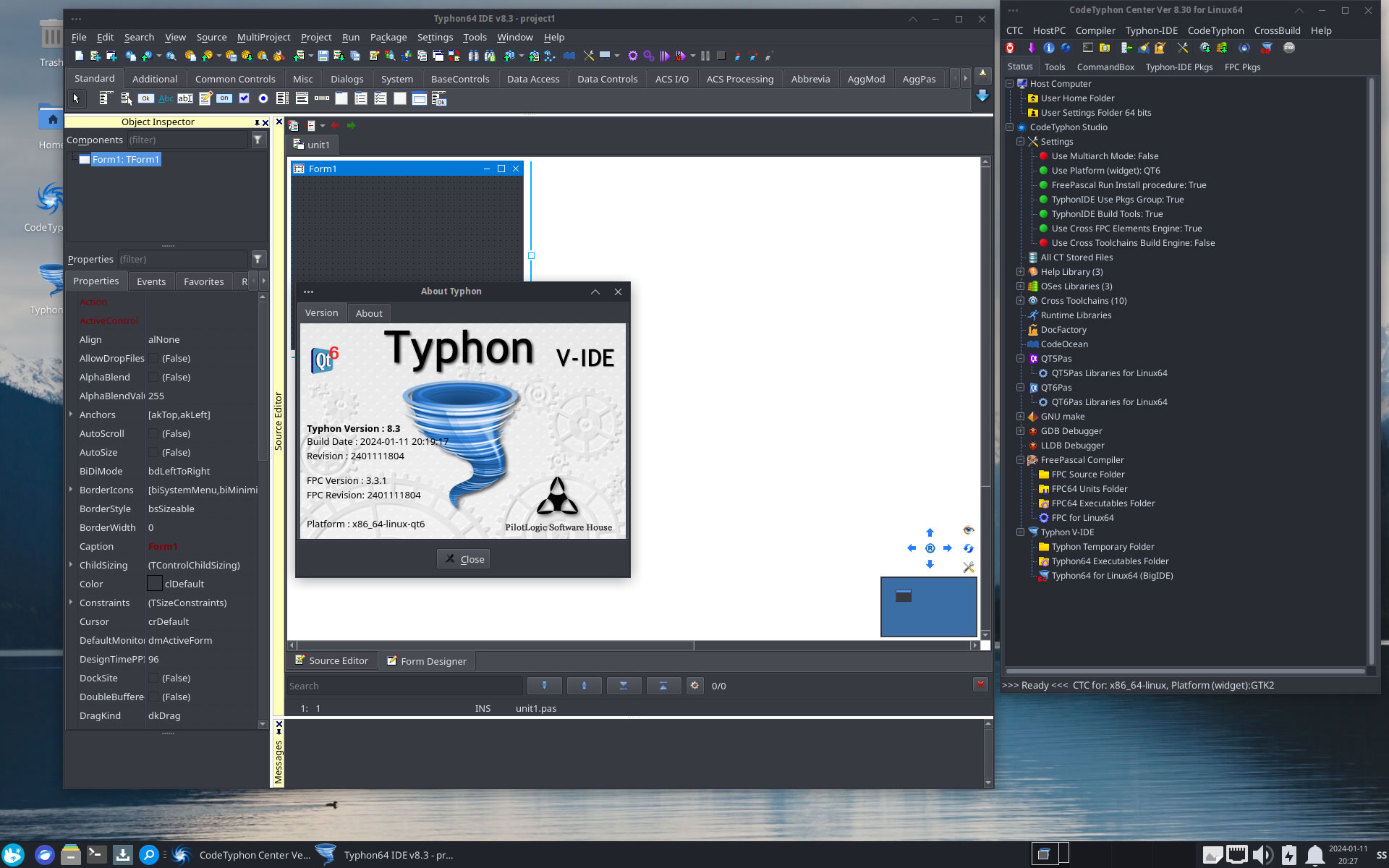Expand the OSes Libraries (3) tree node
Viewport: 1389px width, 868px height.
click(x=1020, y=286)
